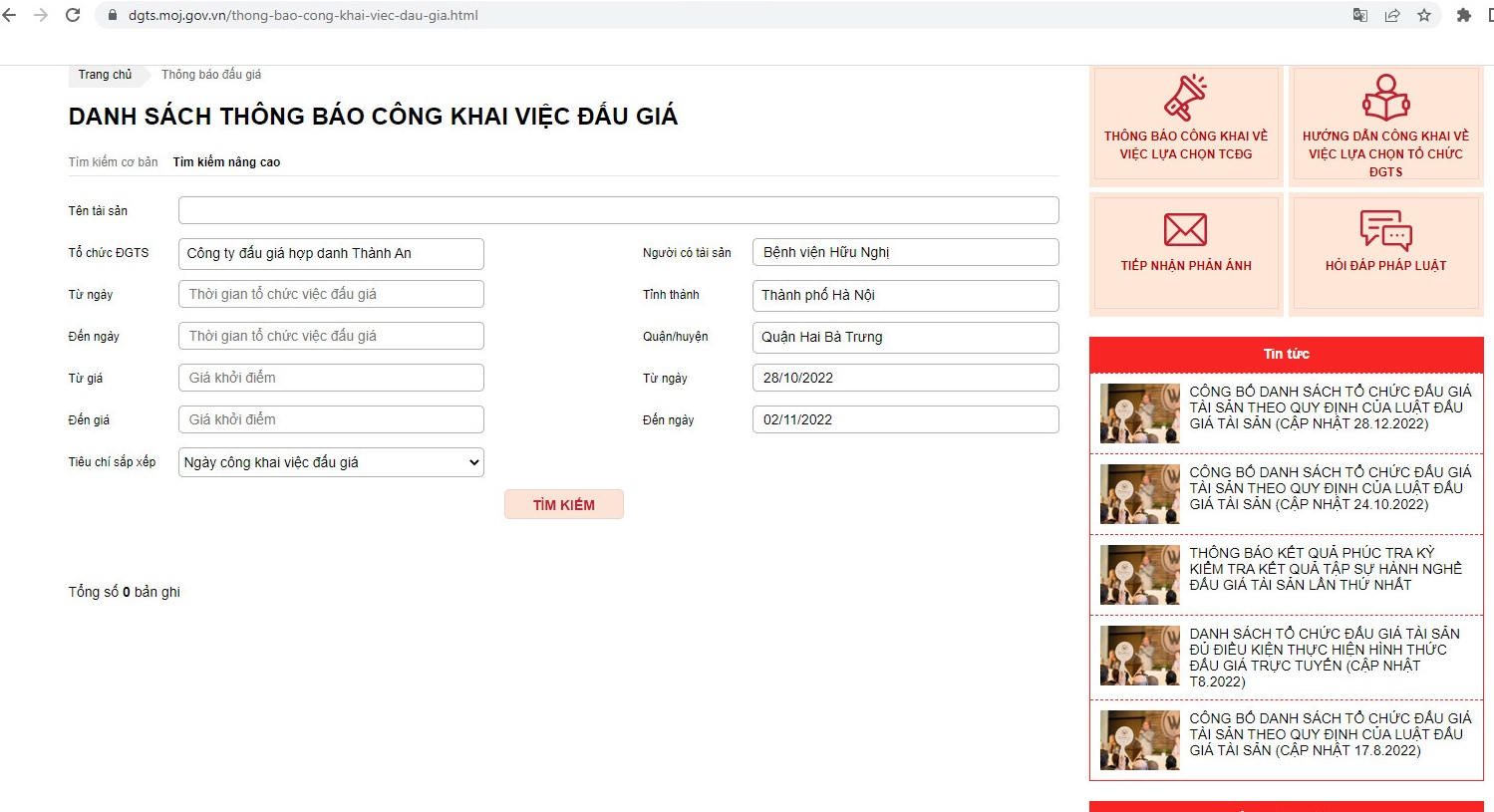Image resolution: width=1494 pixels, height=812 pixels.
Task: Open the browser extensions puzzle icon
Action: [1463, 15]
